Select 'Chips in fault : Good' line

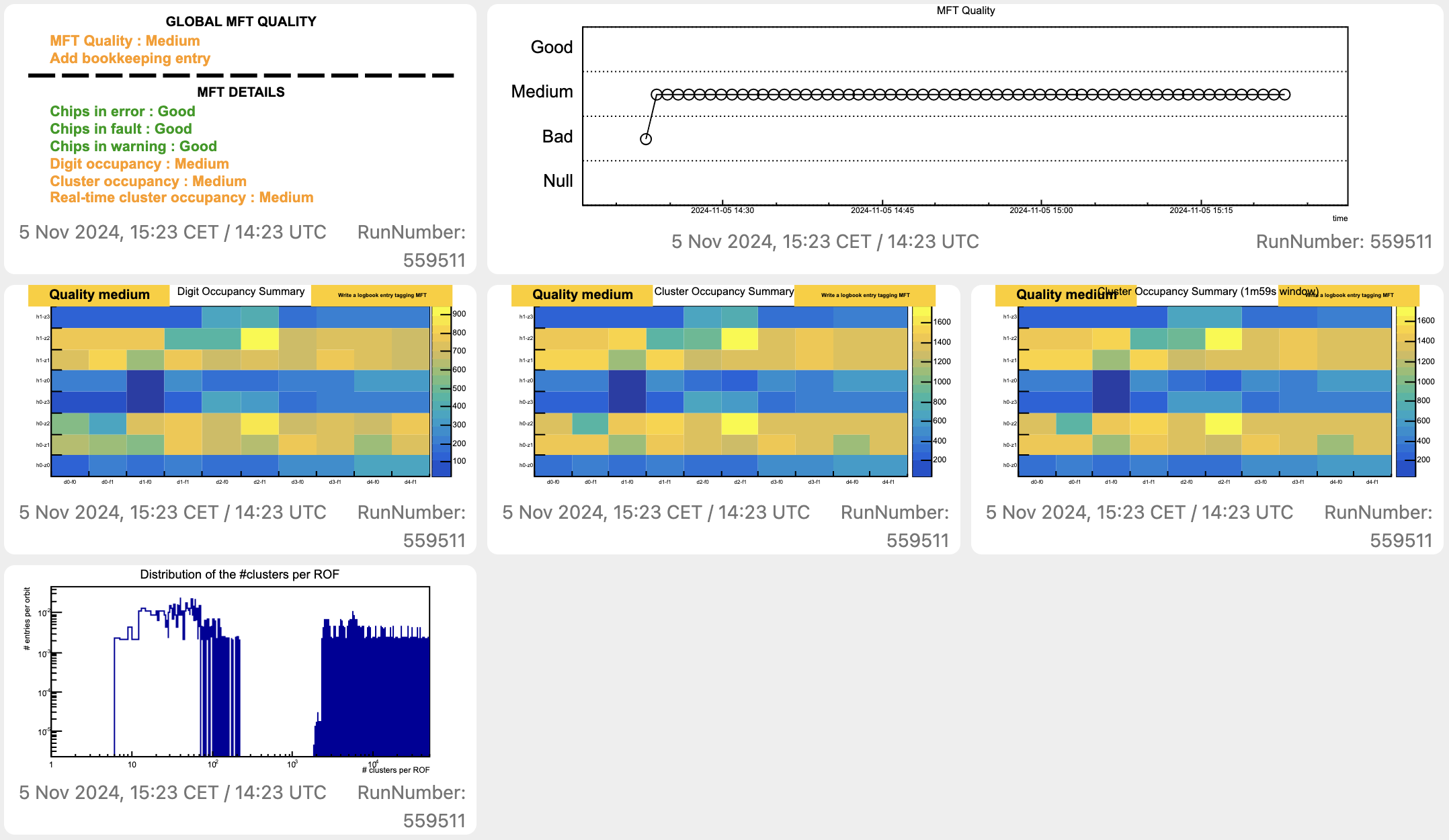pyautogui.click(x=121, y=129)
